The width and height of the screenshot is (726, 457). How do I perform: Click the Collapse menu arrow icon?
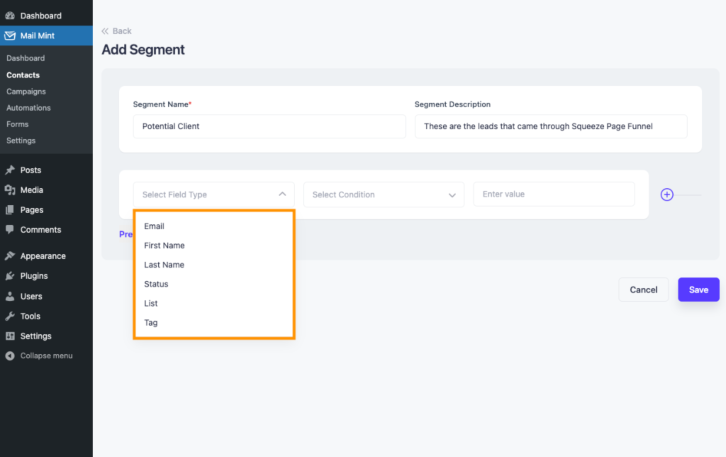coord(10,356)
